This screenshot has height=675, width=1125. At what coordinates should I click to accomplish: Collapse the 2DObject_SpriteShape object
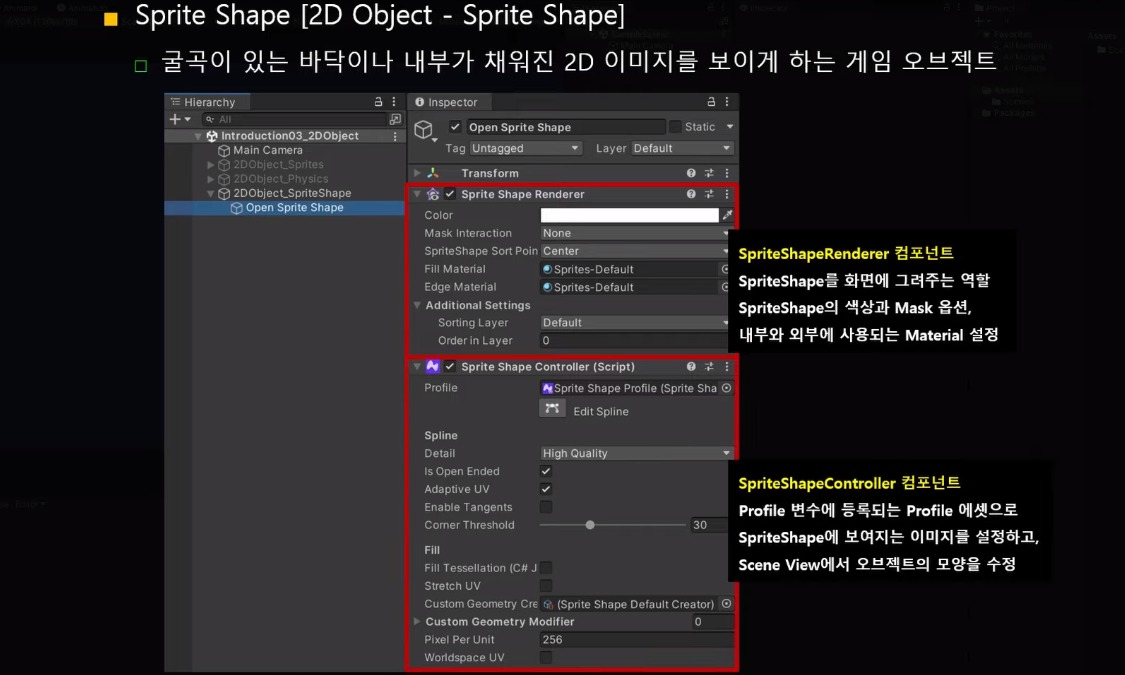click(210, 193)
